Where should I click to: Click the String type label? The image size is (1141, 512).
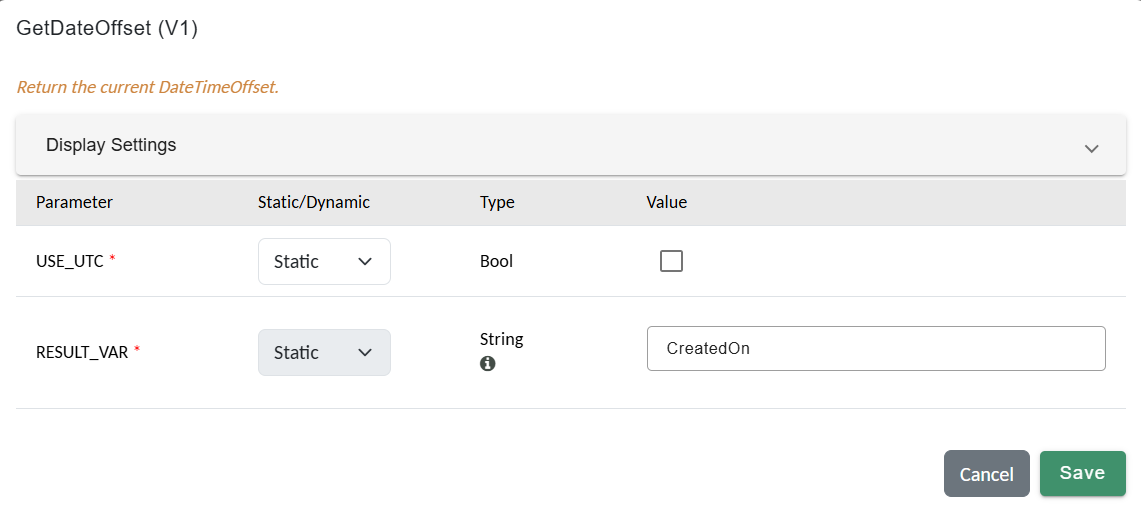pos(501,339)
